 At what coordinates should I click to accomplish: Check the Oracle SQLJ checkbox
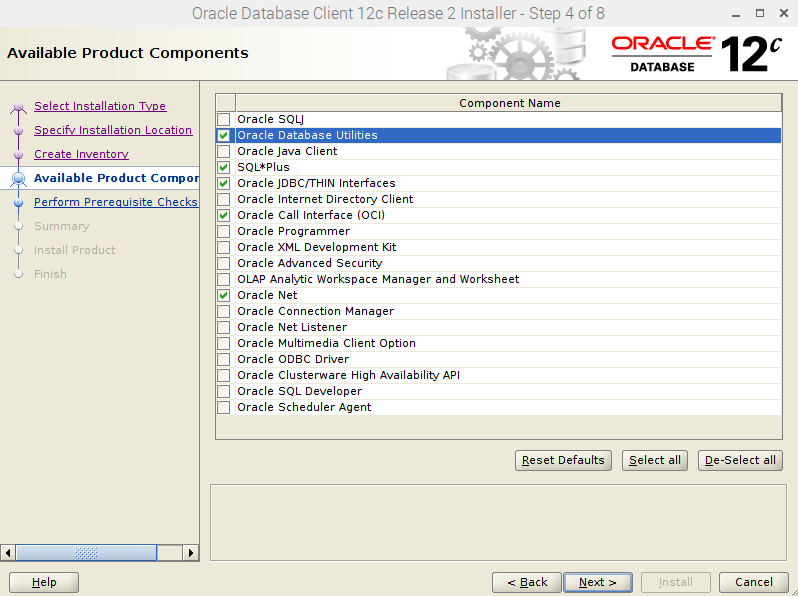(x=223, y=120)
